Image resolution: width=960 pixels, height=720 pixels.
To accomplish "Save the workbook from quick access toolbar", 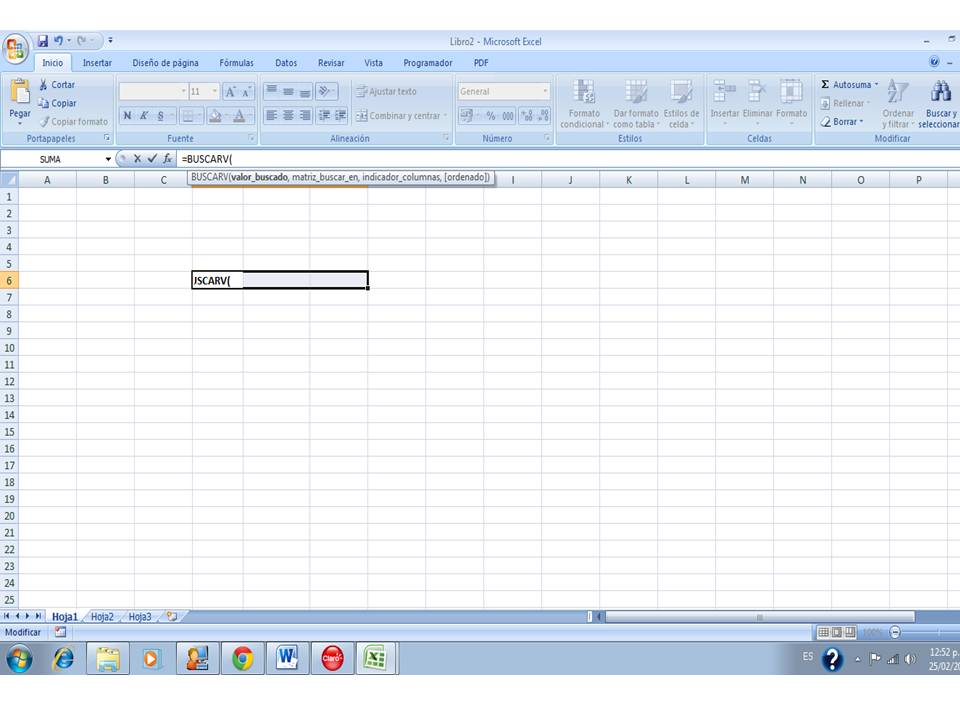I will (x=43, y=41).
